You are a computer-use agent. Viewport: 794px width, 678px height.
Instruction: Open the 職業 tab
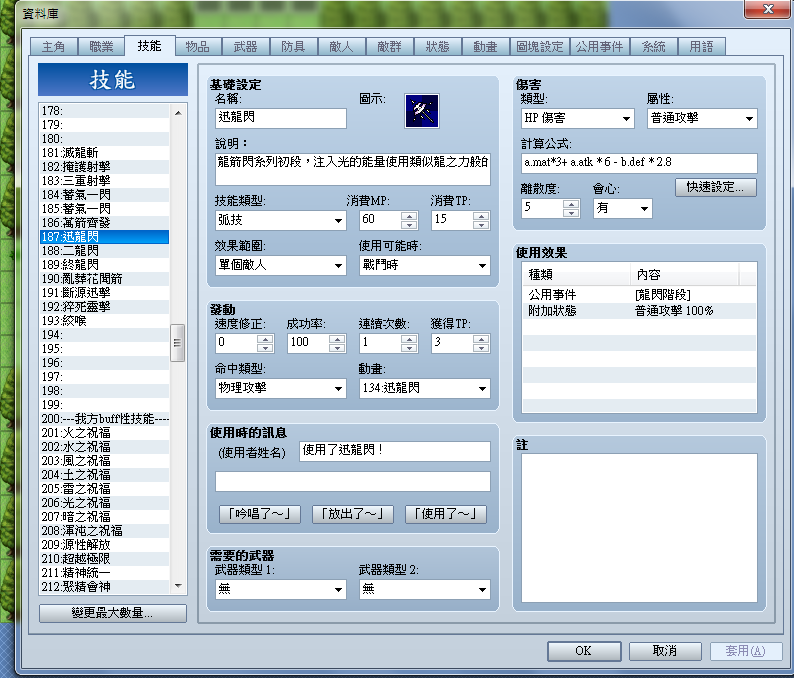101,47
